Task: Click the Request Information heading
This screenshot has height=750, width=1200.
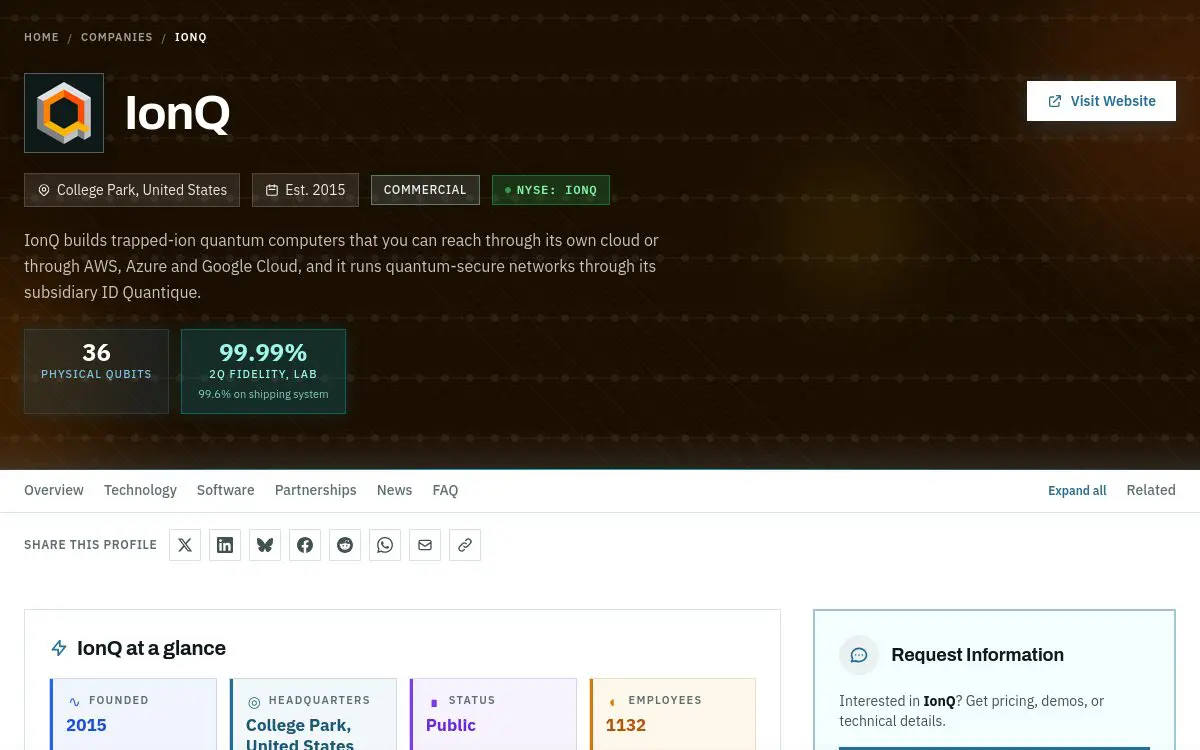Action: point(977,655)
